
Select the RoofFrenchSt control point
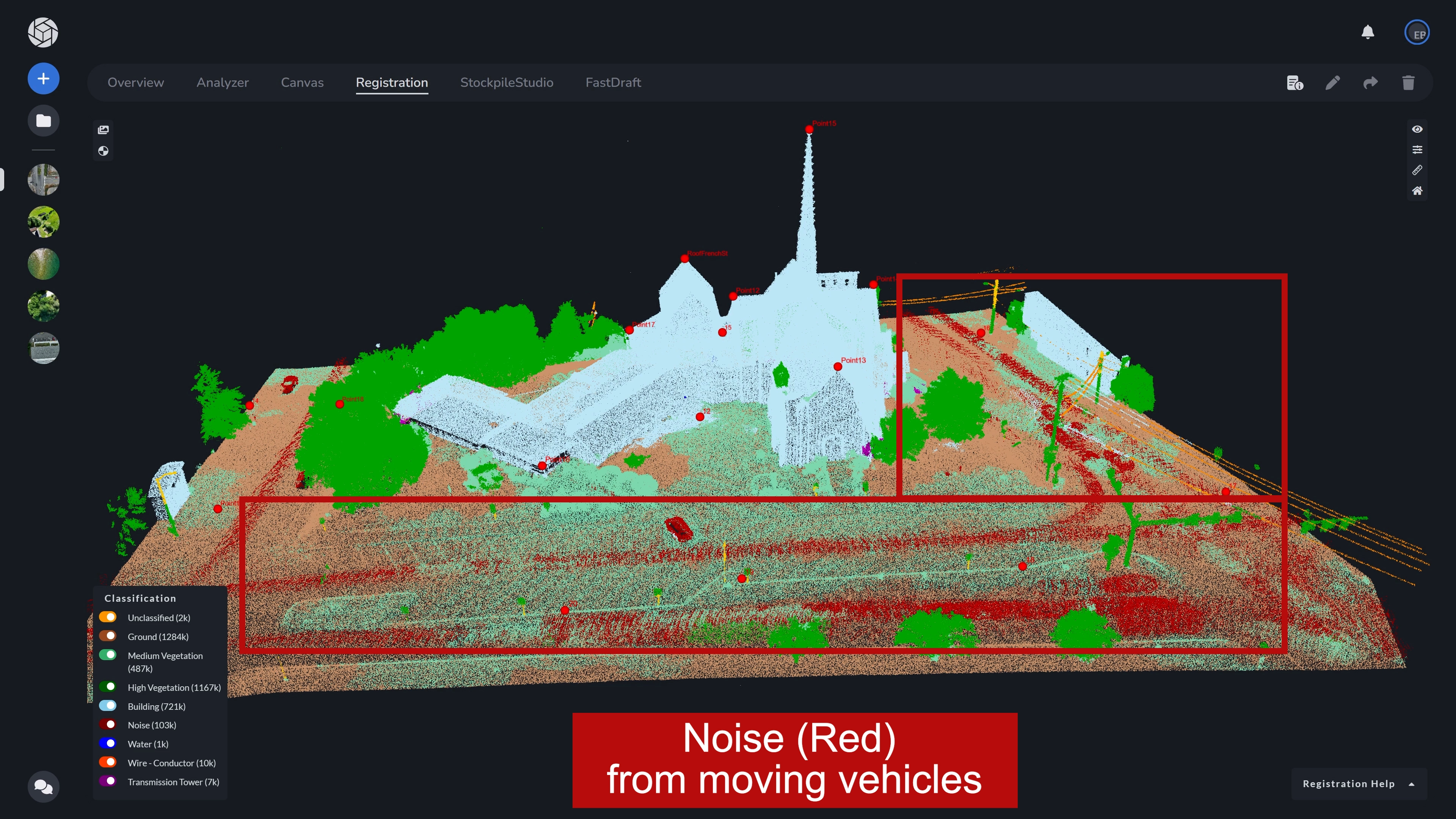coord(685,259)
